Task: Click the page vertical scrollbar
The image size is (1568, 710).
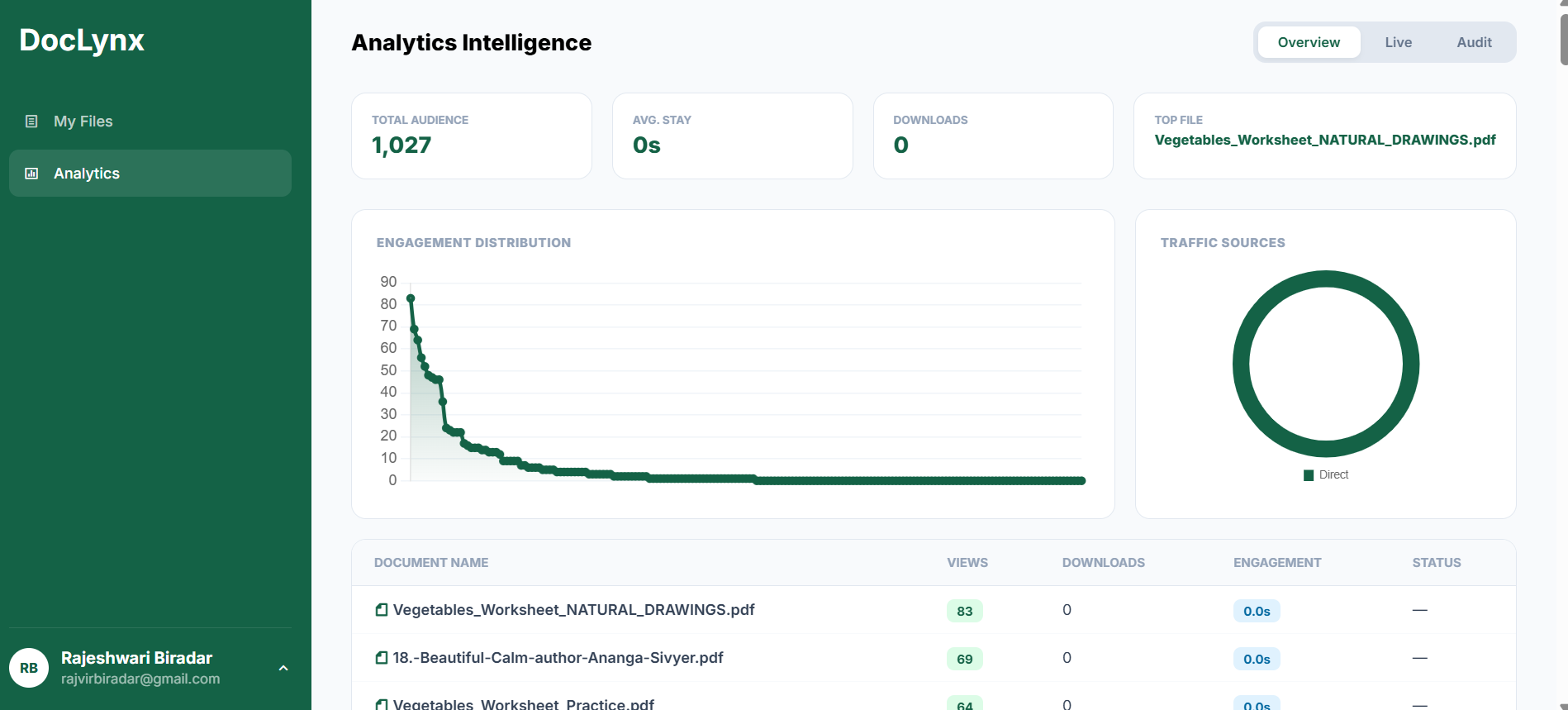Action: [x=1562, y=37]
